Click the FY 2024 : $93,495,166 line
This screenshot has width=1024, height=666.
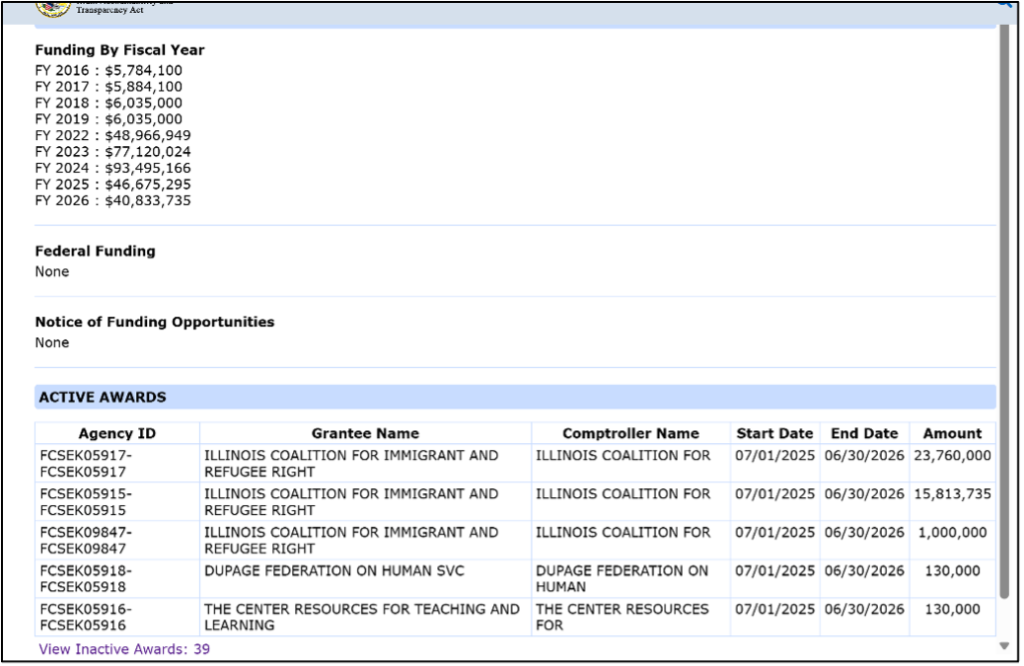coord(113,168)
